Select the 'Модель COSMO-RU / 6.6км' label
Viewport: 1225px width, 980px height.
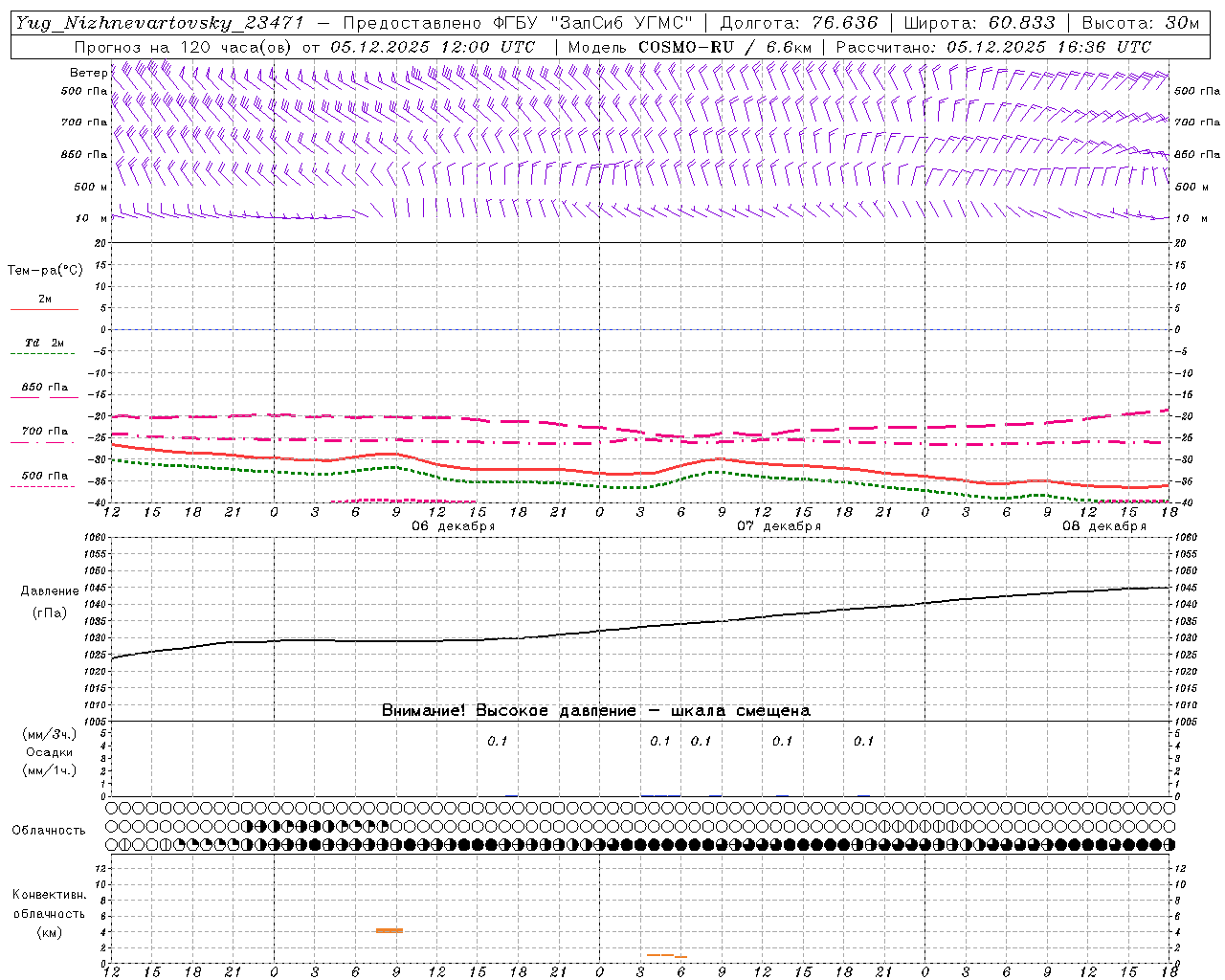click(690, 47)
